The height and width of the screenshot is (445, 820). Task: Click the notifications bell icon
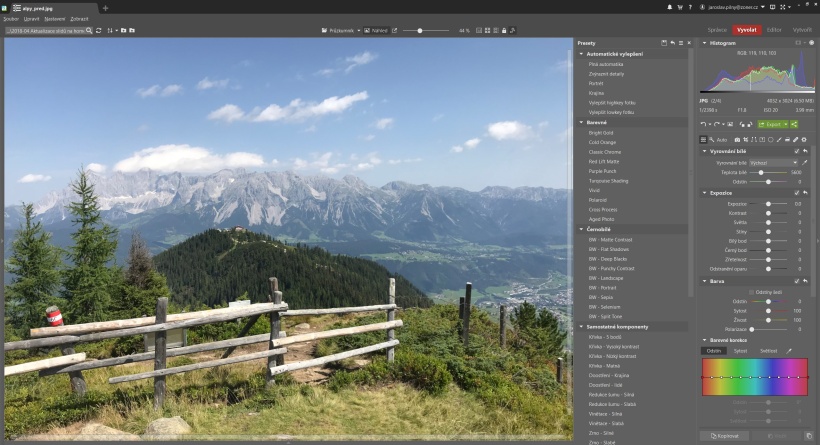[x=669, y=7]
